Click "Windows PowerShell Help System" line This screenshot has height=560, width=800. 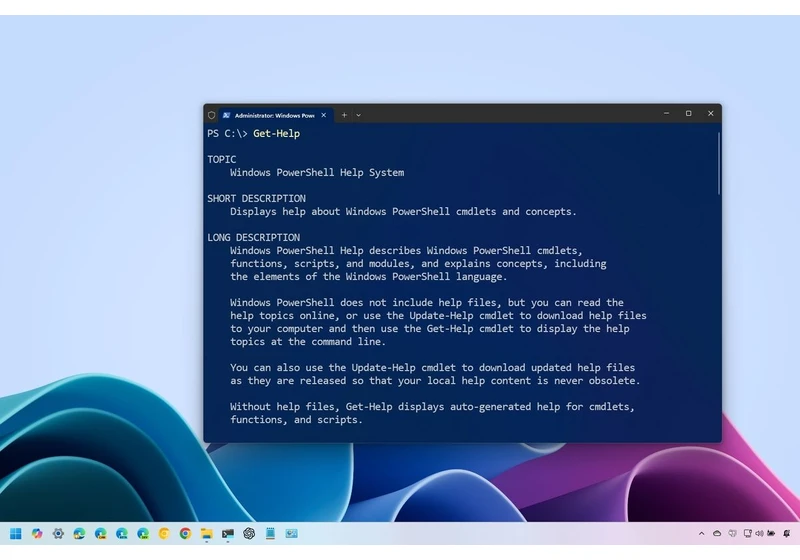(x=317, y=173)
